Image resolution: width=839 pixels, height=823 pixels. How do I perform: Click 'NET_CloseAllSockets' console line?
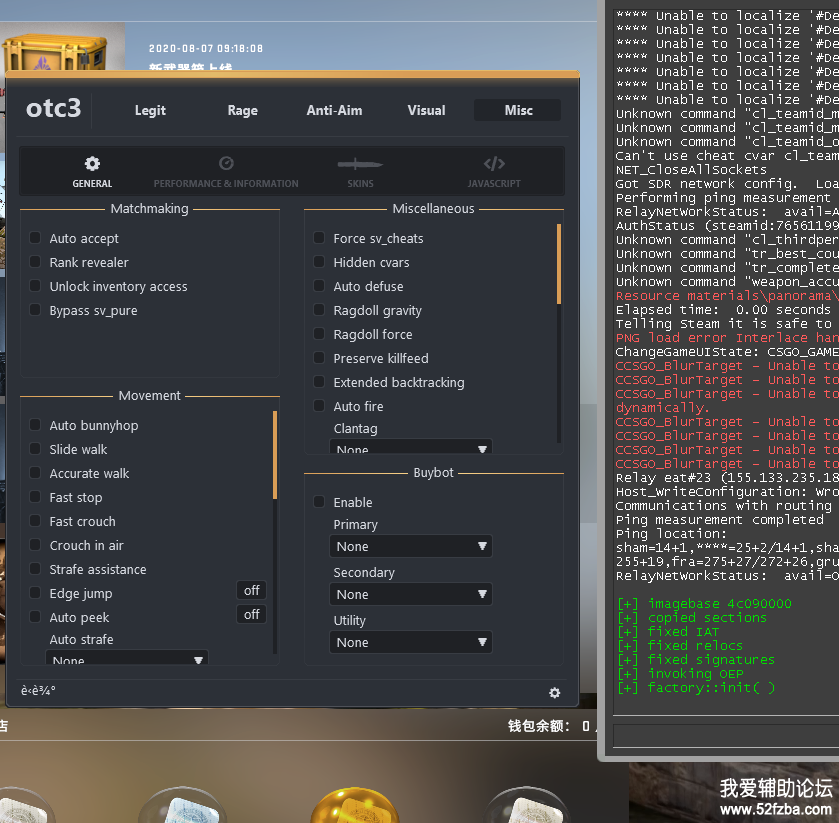point(691,170)
